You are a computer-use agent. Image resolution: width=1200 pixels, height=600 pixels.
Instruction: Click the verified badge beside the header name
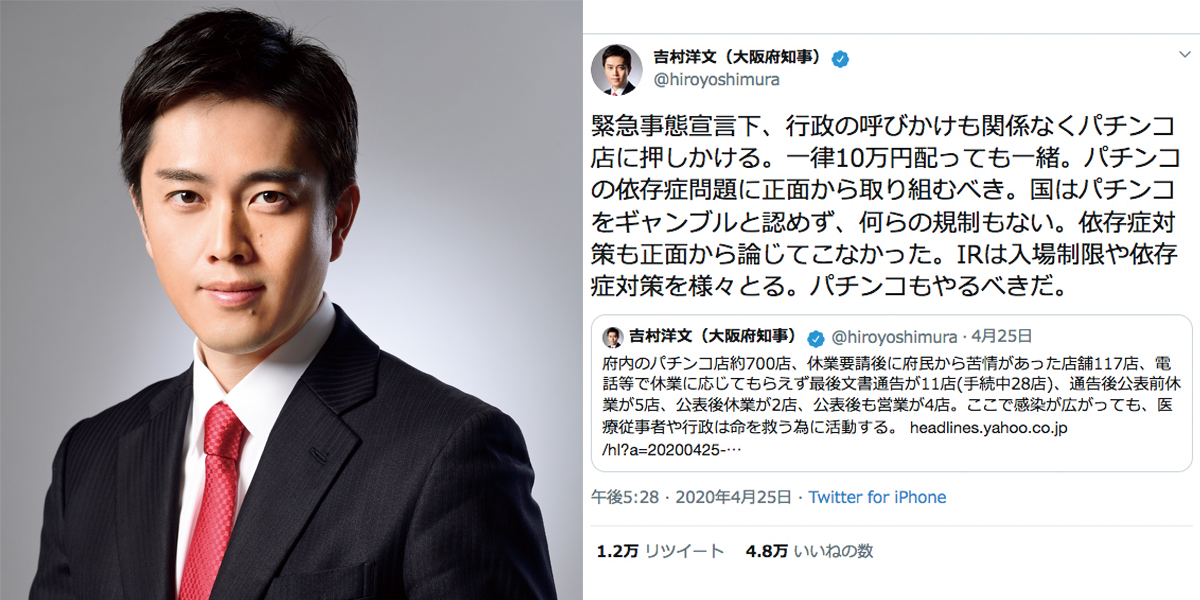(x=840, y=59)
